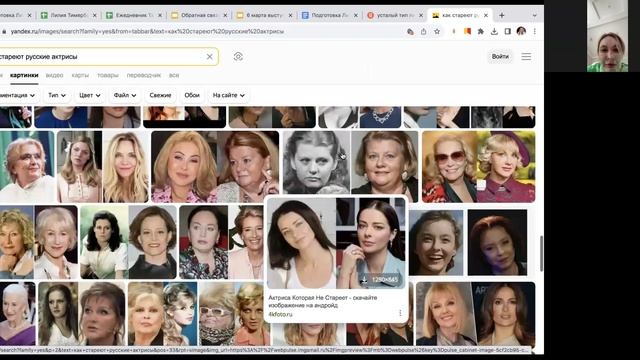The image size is (640, 360).
Task: Select the video call participant thumbnail
Action: 607,36
